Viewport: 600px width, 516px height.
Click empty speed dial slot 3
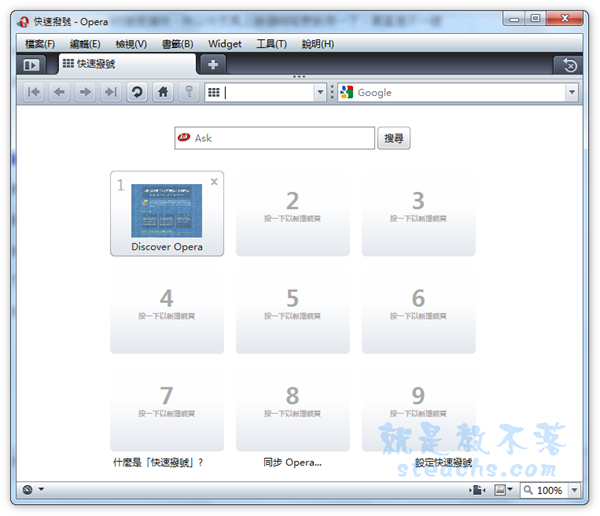pyautogui.click(x=419, y=214)
